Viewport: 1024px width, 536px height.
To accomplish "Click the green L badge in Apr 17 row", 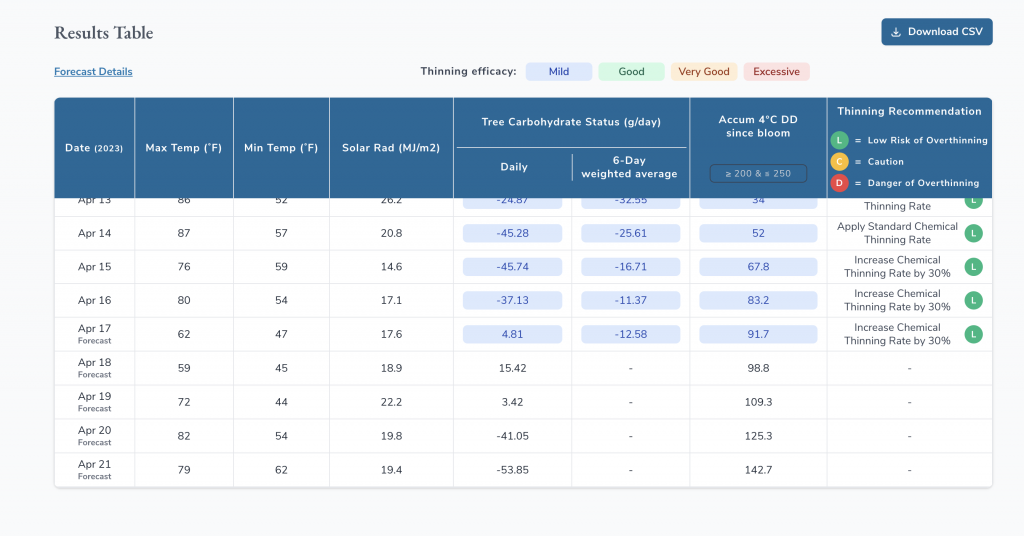I will click(974, 334).
